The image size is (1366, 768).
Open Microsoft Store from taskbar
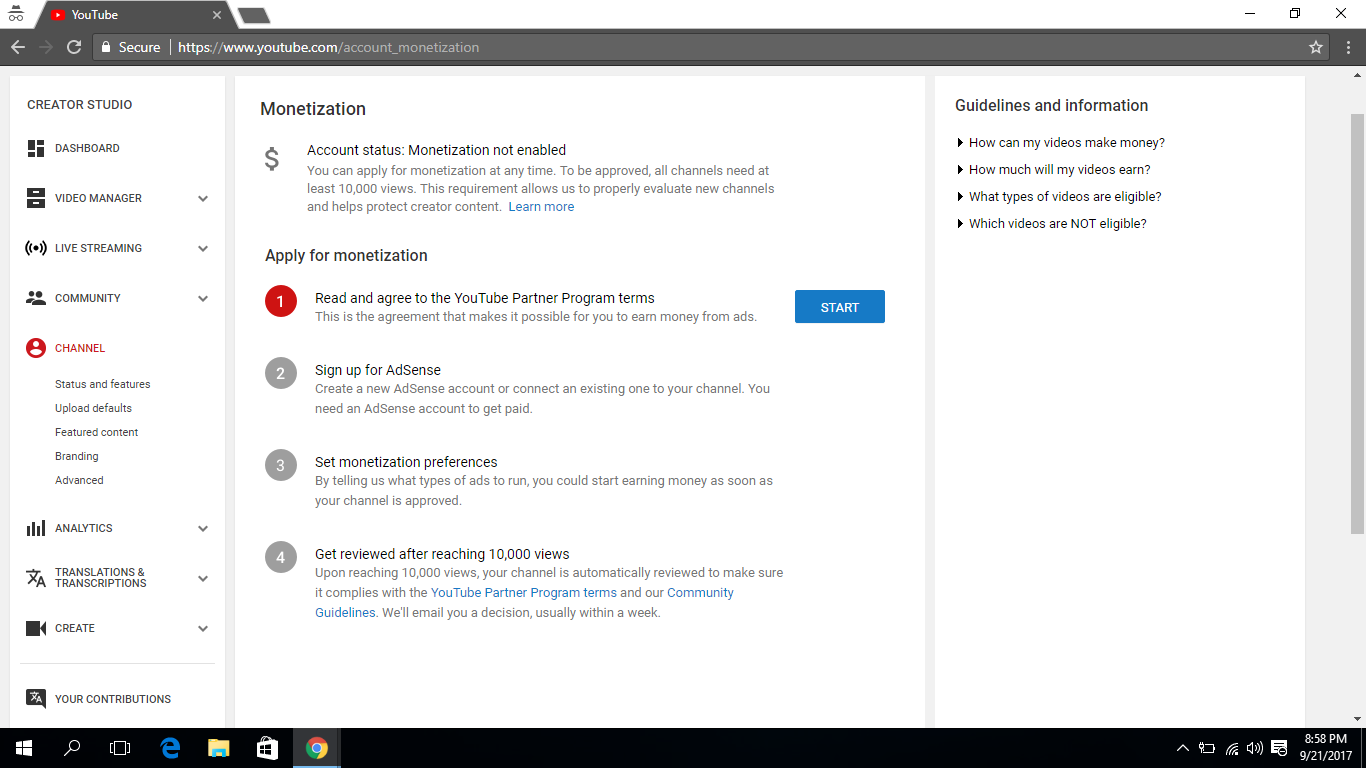[x=266, y=748]
